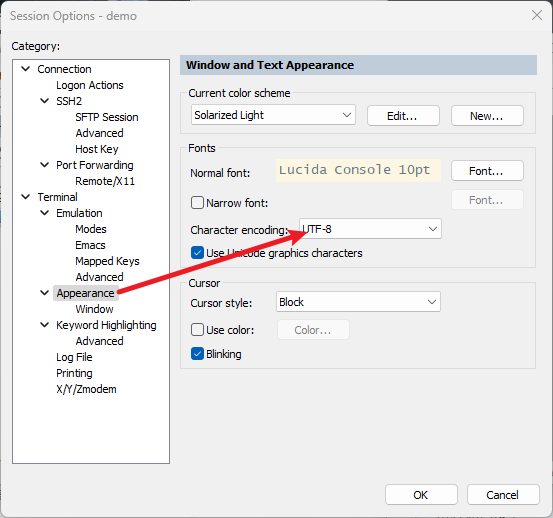Click New... to create a color scheme
Screen dimensions: 553x518
[x=487, y=116]
